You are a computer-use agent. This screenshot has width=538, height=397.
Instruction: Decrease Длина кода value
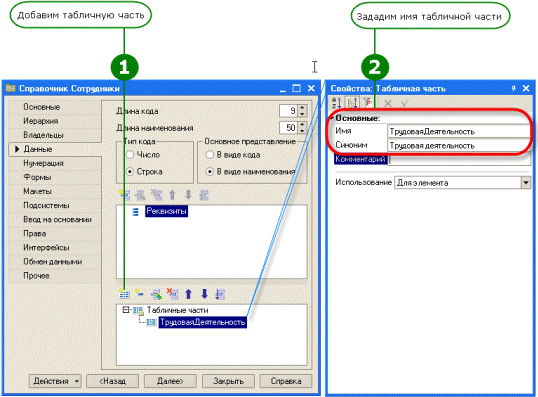point(302,114)
